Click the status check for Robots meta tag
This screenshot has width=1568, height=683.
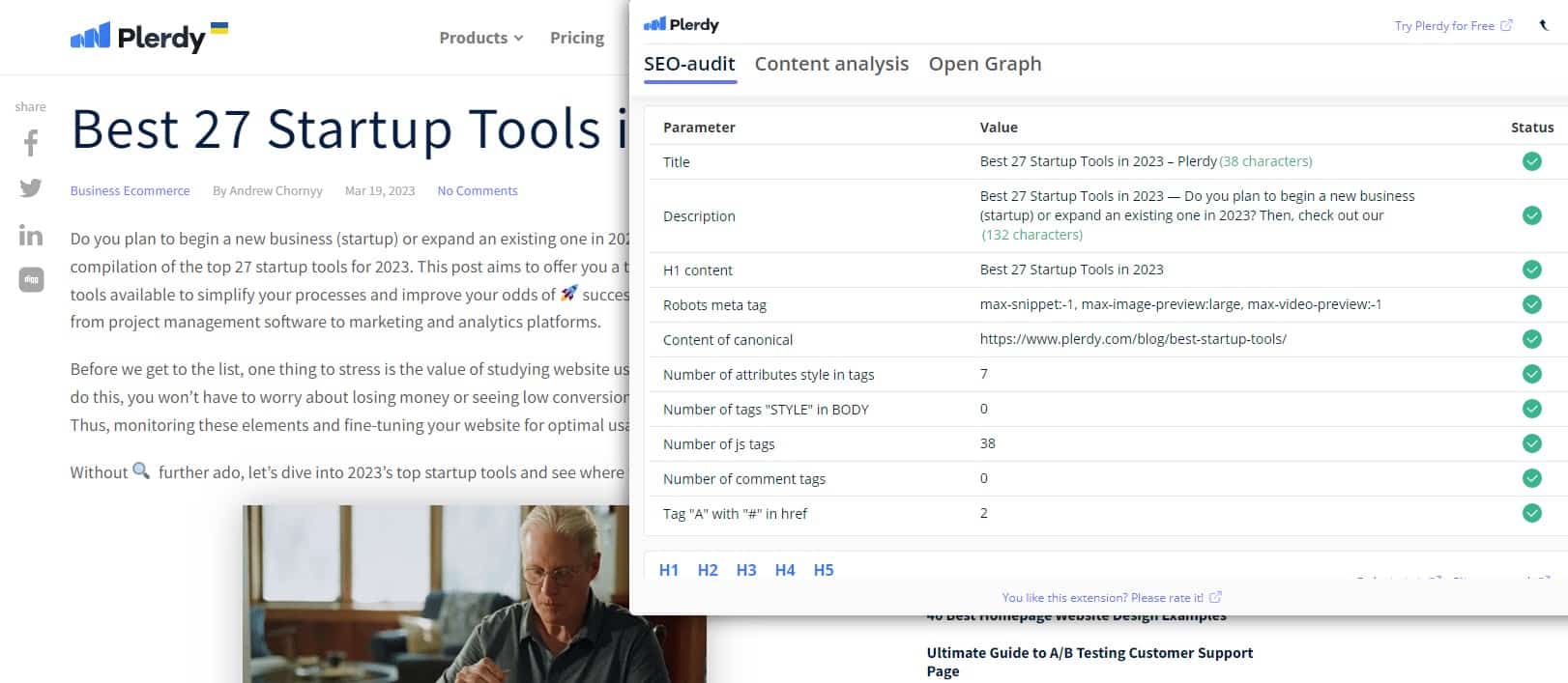point(1532,304)
